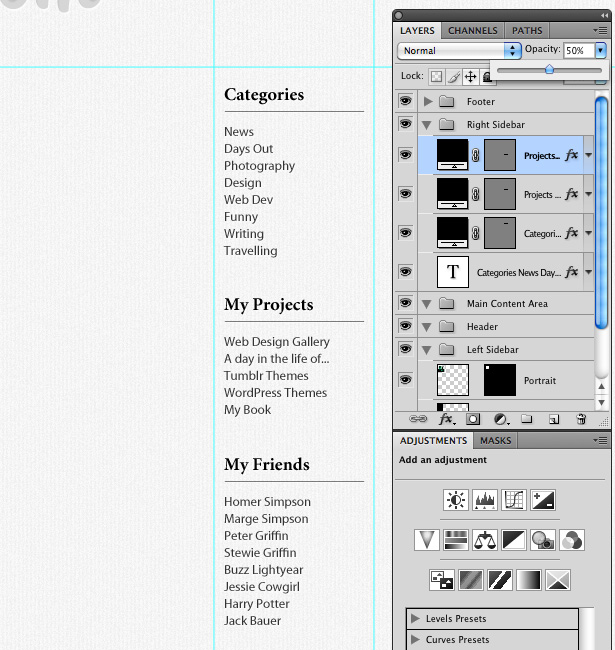Screen dimensions: 615x650
Task: Create a new layer group
Action: [527, 419]
